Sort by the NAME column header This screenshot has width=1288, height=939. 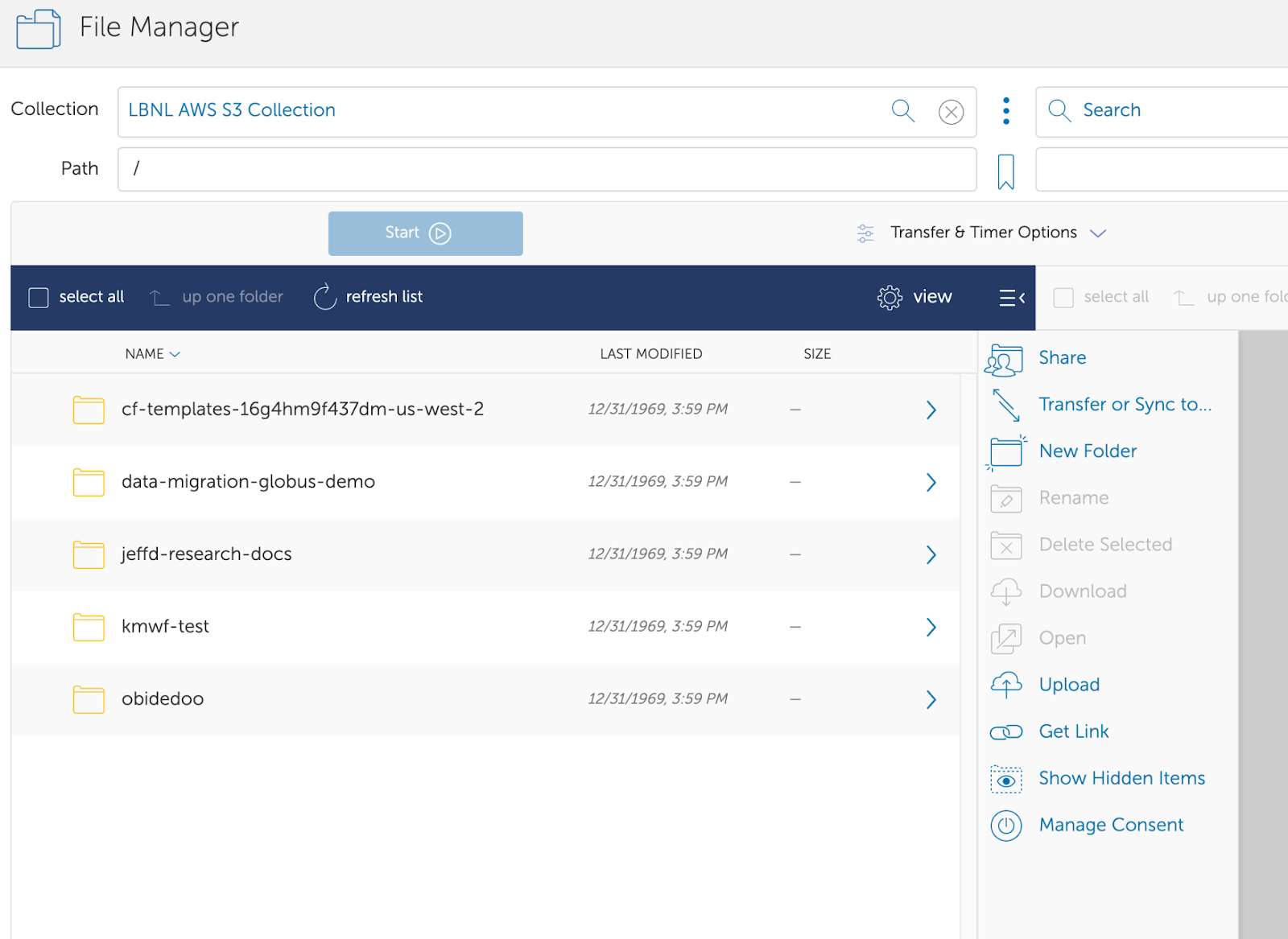pyautogui.click(x=152, y=354)
